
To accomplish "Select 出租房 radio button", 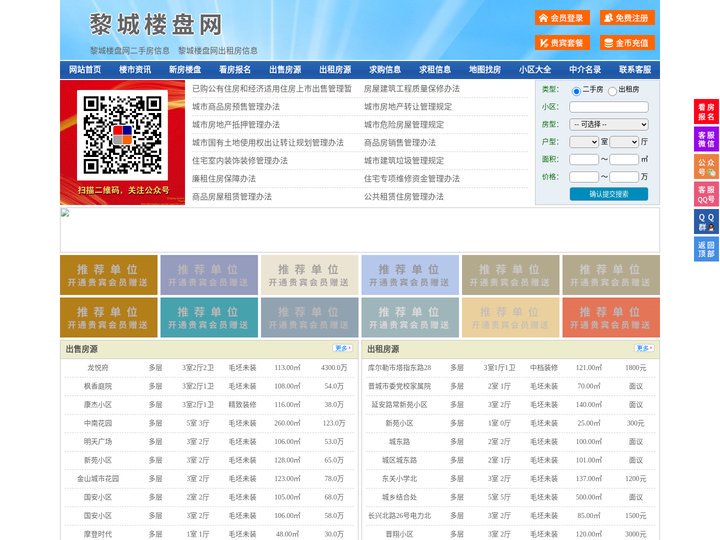I will (x=612, y=91).
